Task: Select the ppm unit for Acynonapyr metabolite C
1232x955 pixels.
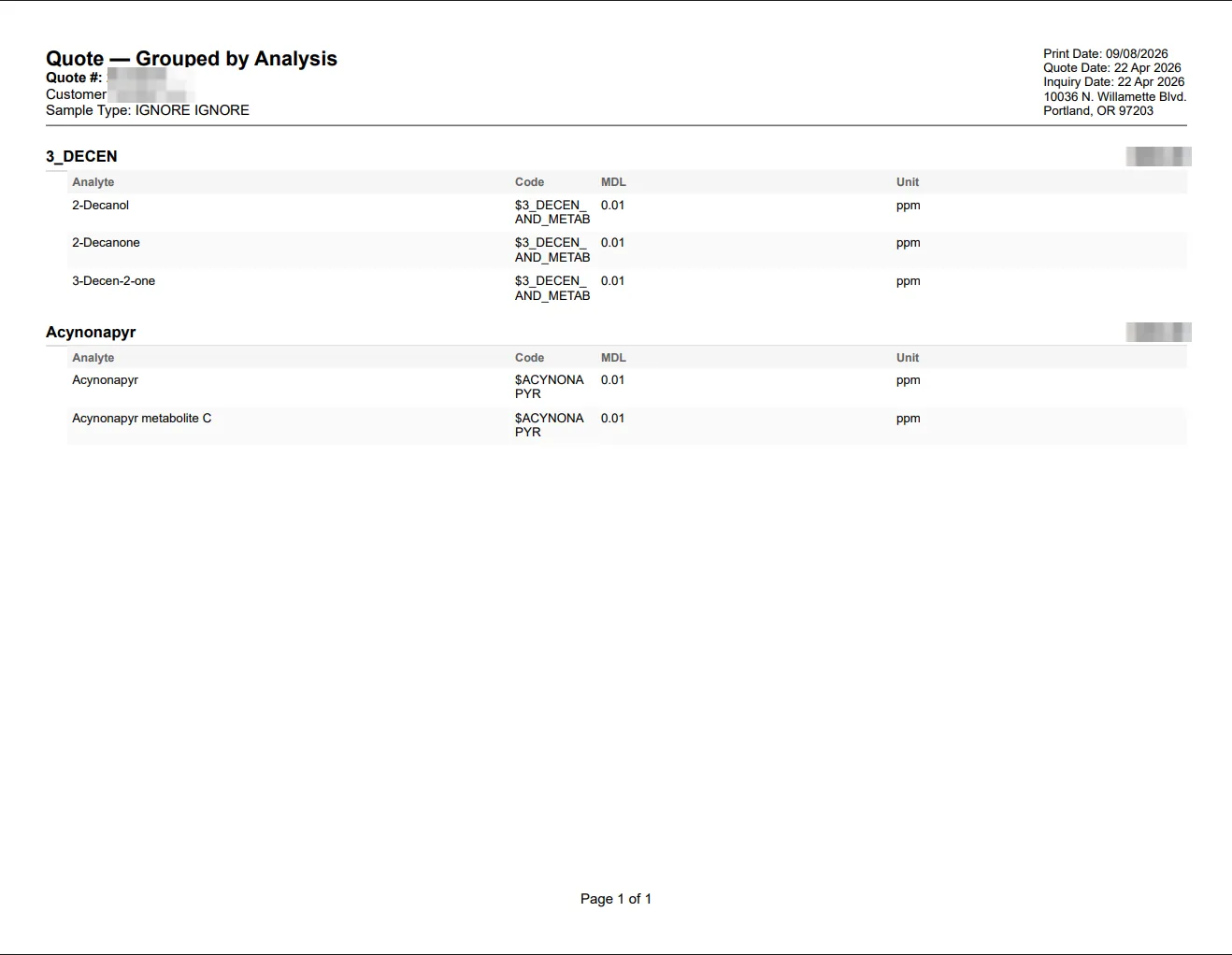Action: (908, 419)
